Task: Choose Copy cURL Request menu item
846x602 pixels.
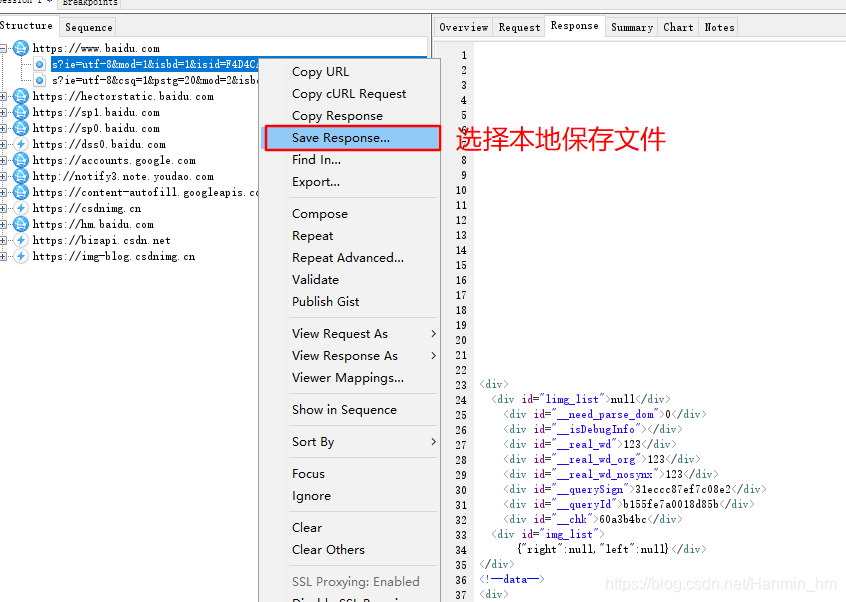Action: coord(350,94)
